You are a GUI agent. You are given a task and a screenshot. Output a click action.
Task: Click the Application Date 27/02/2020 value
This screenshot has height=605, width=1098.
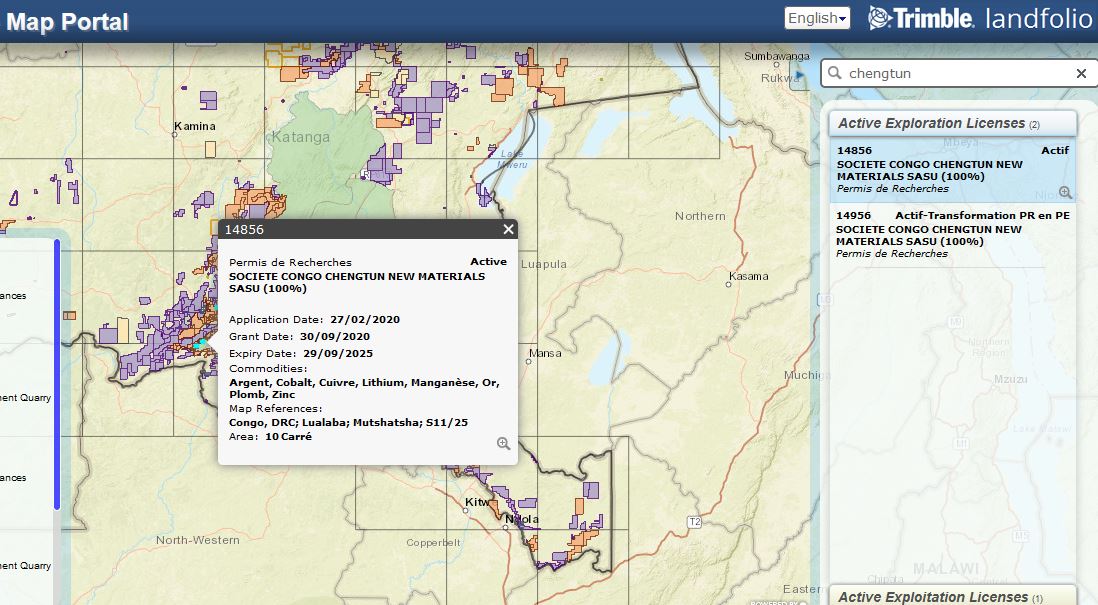pos(365,319)
